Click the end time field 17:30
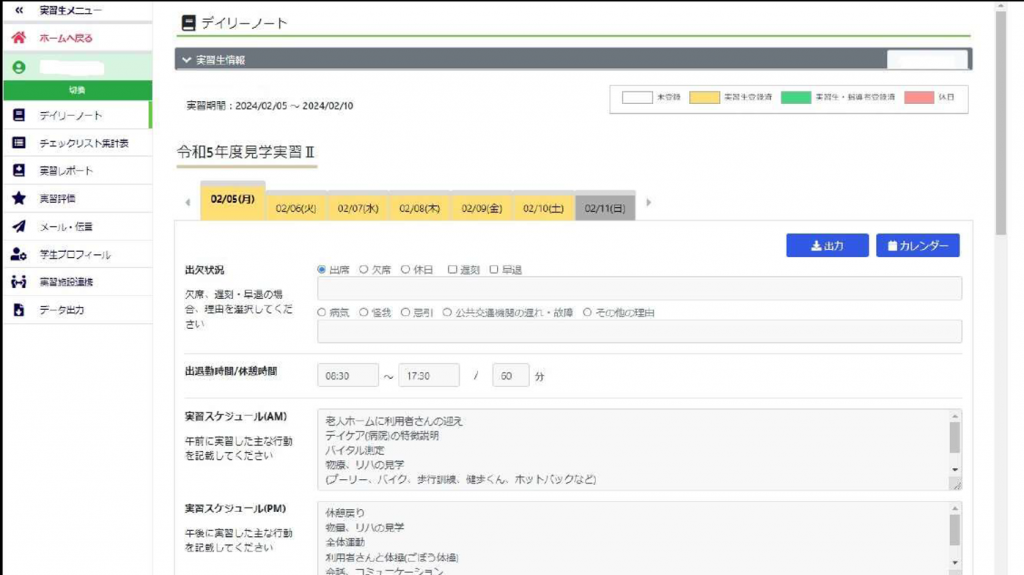Viewport: 1024px width, 575px height. pyautogui.click(x=429, y=376)
